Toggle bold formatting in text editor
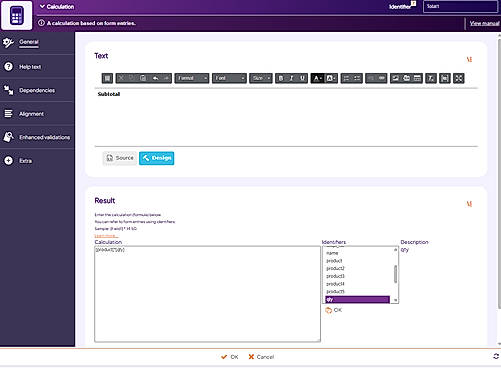The width and height of the screenshot is (501, 368). 281,78
